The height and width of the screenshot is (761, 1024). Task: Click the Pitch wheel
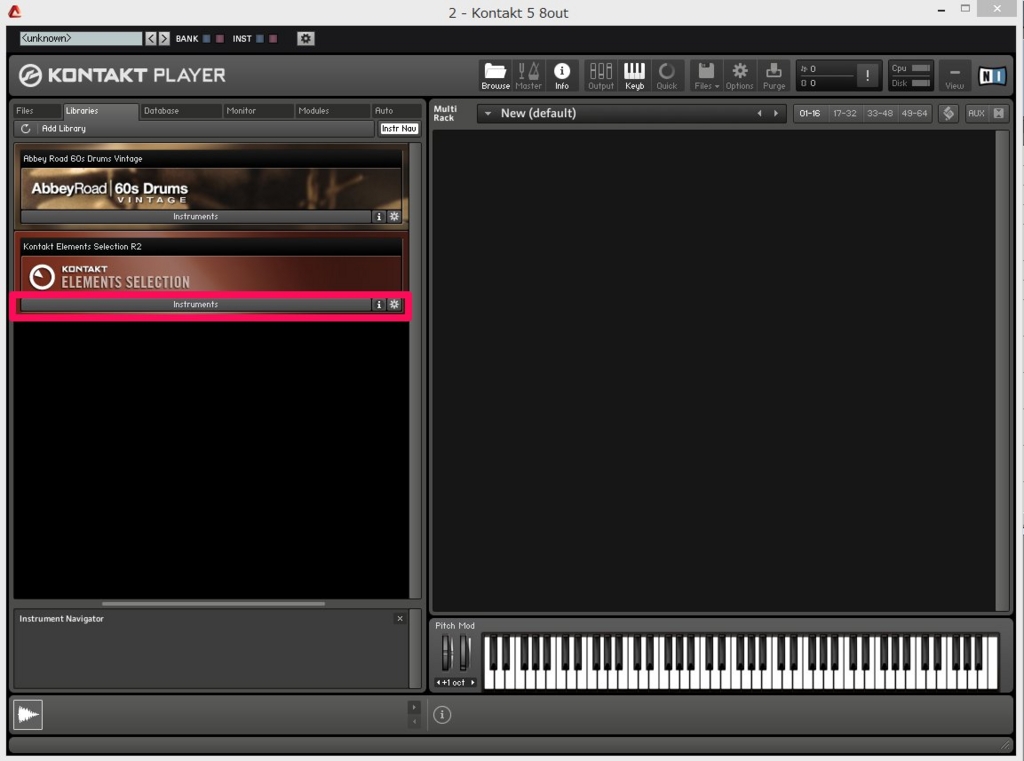tap(447, 652)
